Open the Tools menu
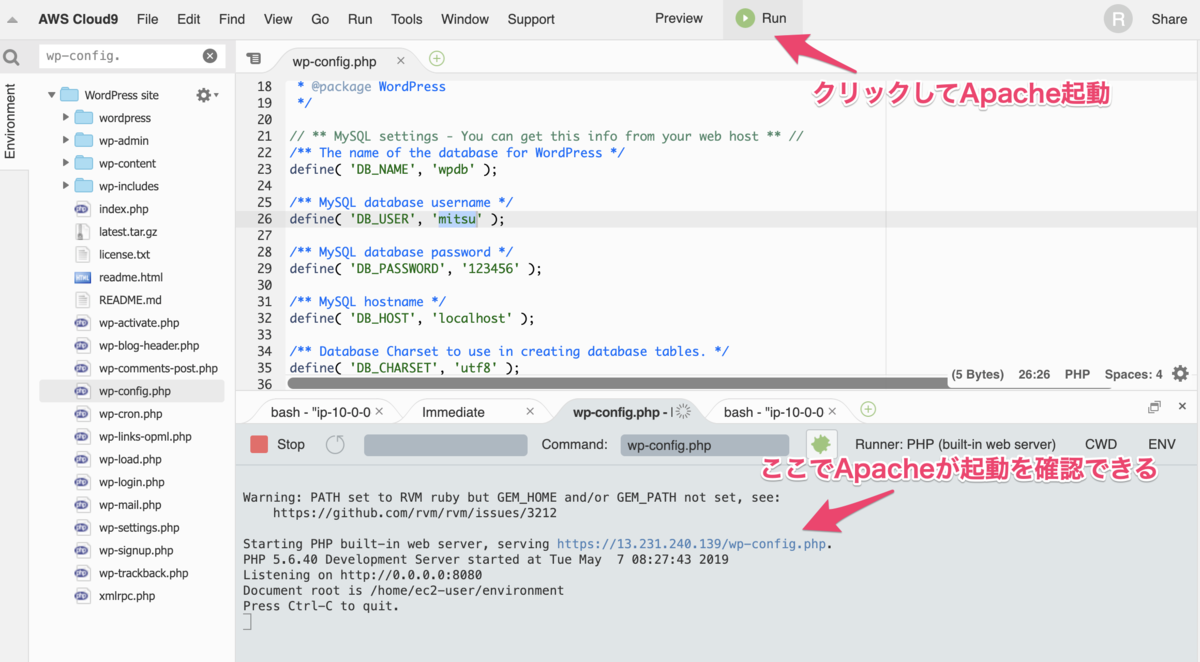Viewport: 1200px width, 662px height. [x=407, y=19]
